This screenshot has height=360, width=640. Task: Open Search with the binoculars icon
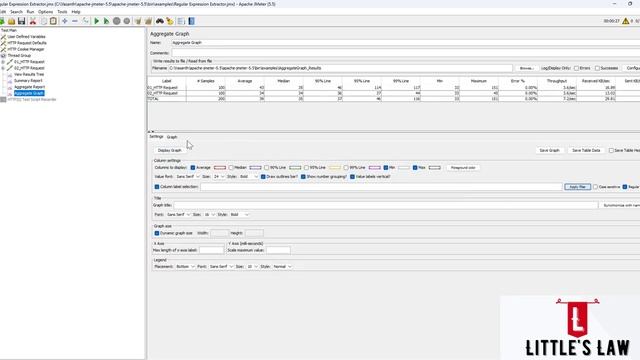pyautogui.click(x=160, y=21)
